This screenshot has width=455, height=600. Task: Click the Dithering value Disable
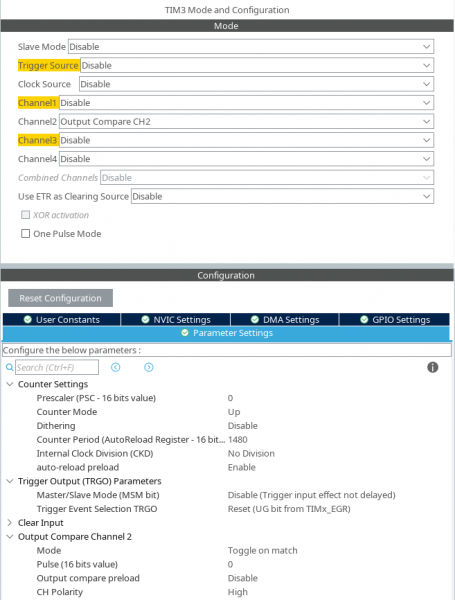point(243,426)
